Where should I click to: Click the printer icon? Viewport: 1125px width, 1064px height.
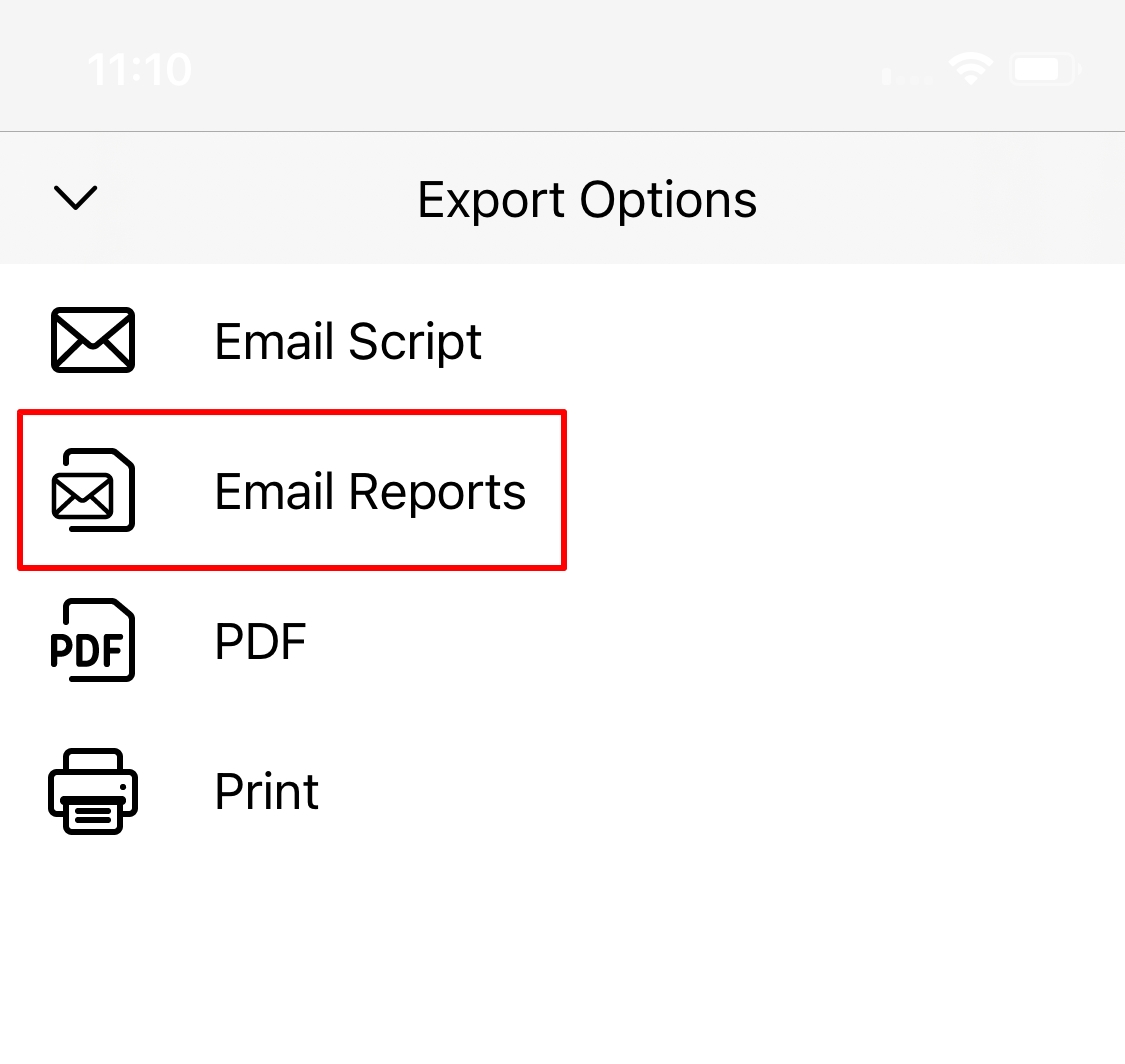pyautogui.click(x=93, y=791)
